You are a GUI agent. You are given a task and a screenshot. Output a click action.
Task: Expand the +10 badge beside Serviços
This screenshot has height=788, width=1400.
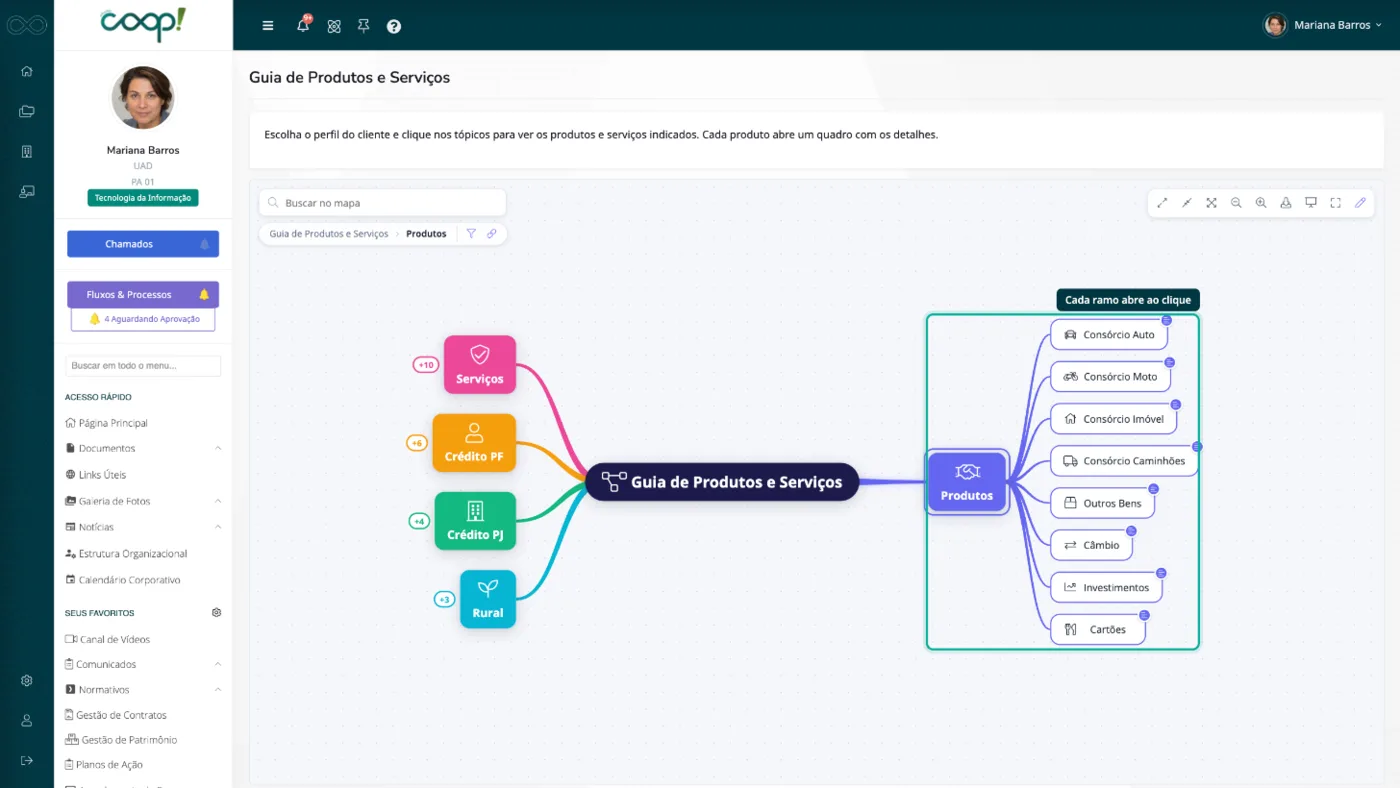(x=426, y=365)
